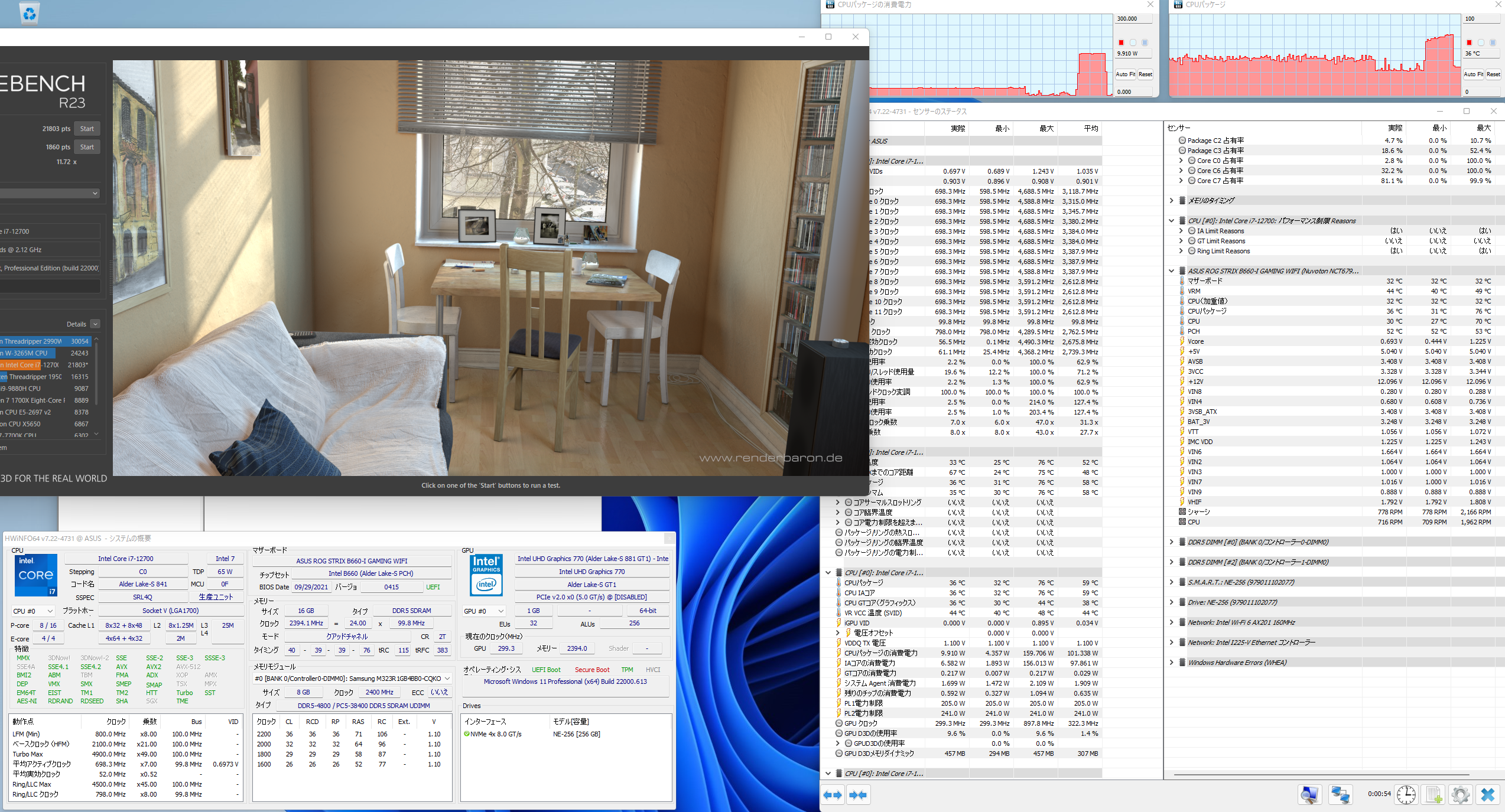Screen dimensions: 1505x812
Task: Click the 生産ユニット label in CPU summary
Action: click(216, 597)
